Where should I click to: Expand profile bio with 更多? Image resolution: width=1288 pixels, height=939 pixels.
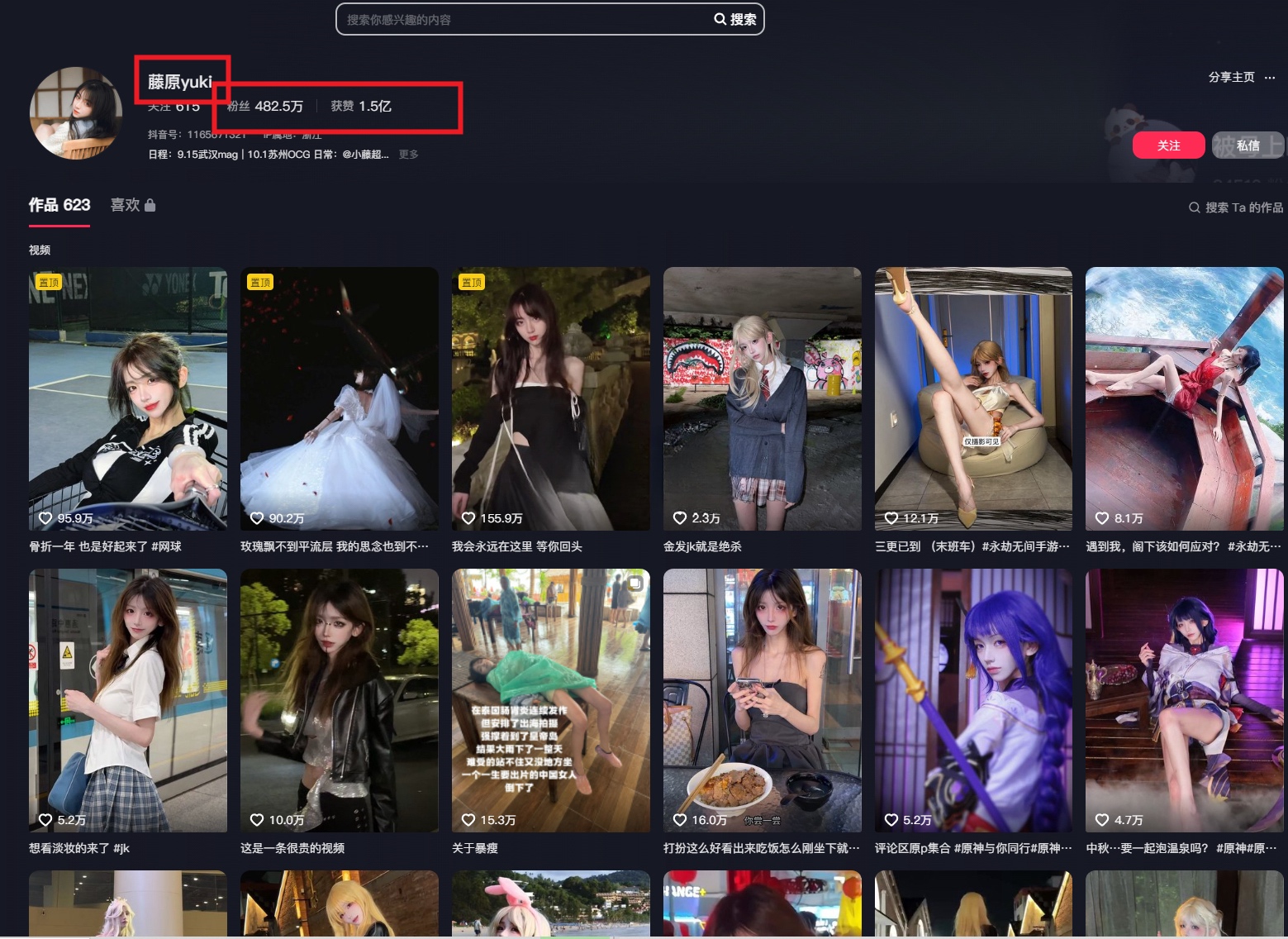tap(408, 155)
